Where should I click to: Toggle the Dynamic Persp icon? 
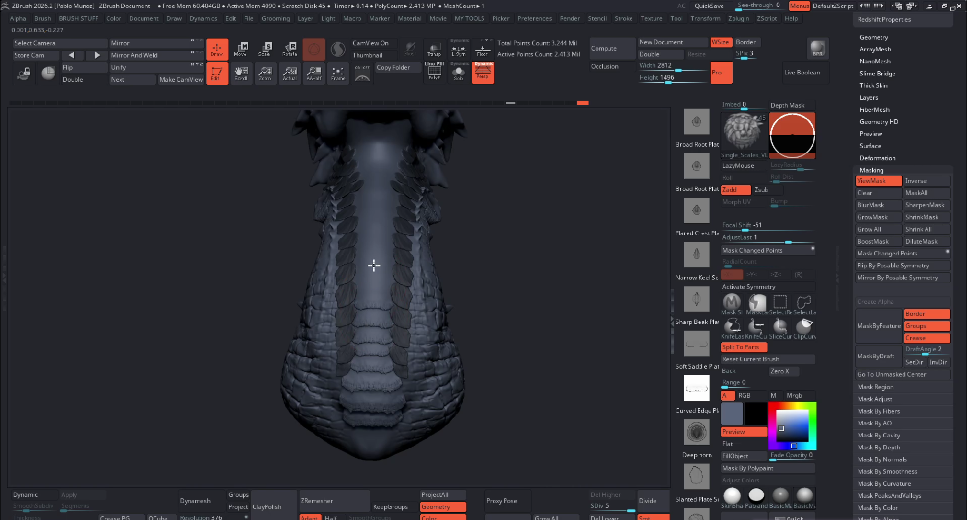tap(483, 72)
